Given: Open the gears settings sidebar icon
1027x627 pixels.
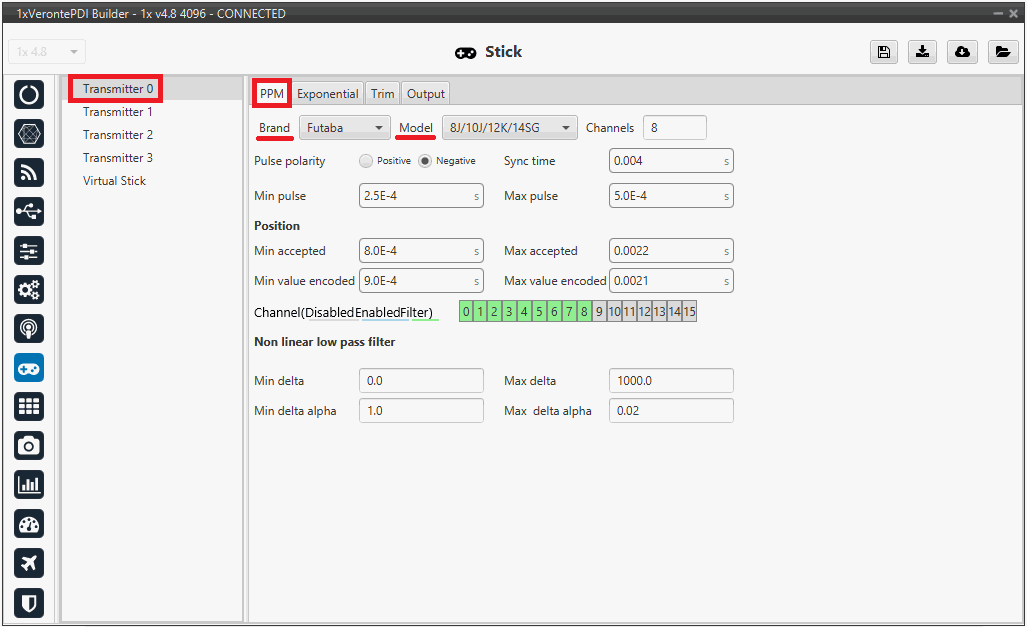Looking at the screenshot, I should coord(29,290).
